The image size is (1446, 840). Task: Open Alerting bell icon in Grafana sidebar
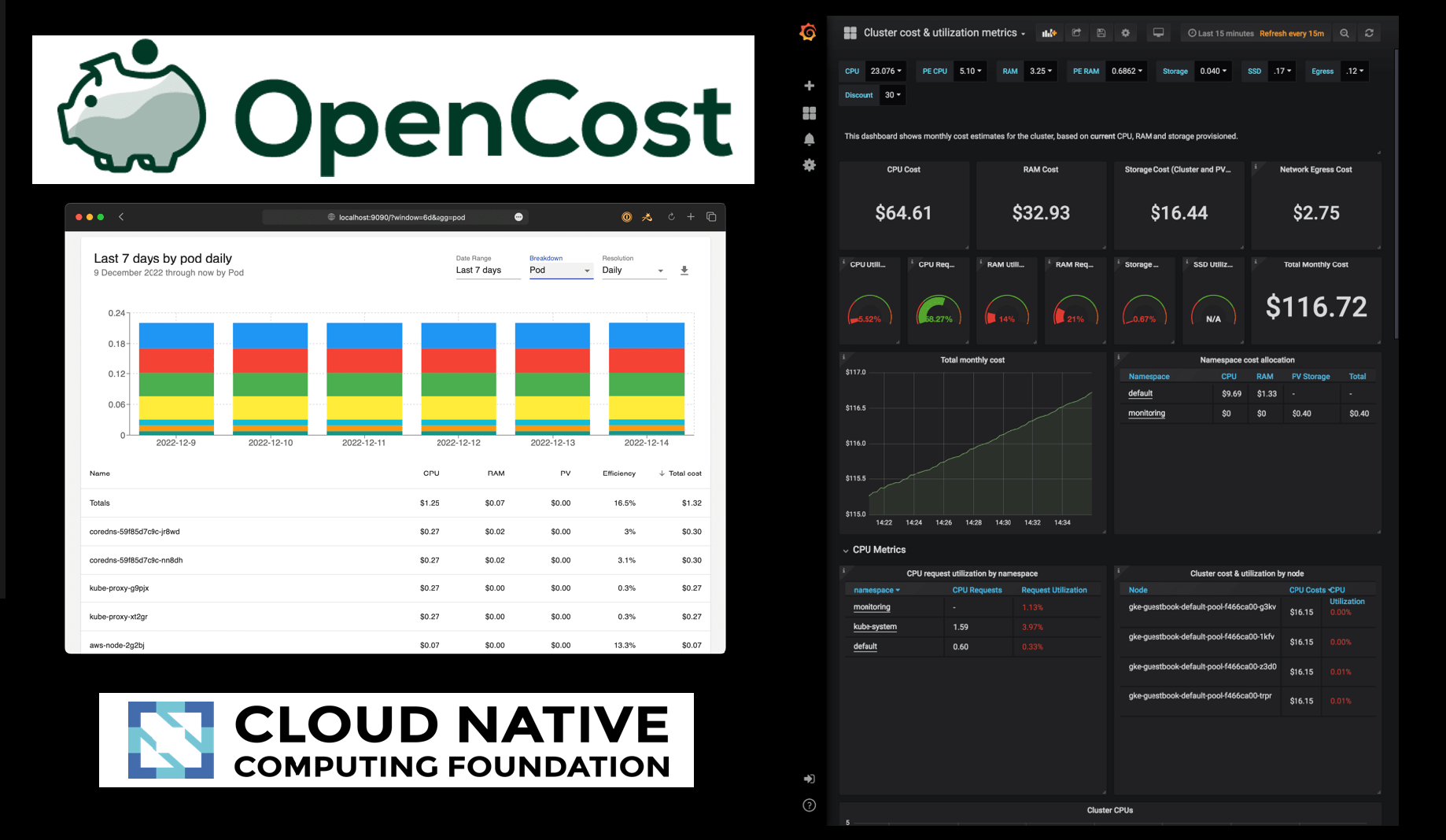[x=809, y=139]
